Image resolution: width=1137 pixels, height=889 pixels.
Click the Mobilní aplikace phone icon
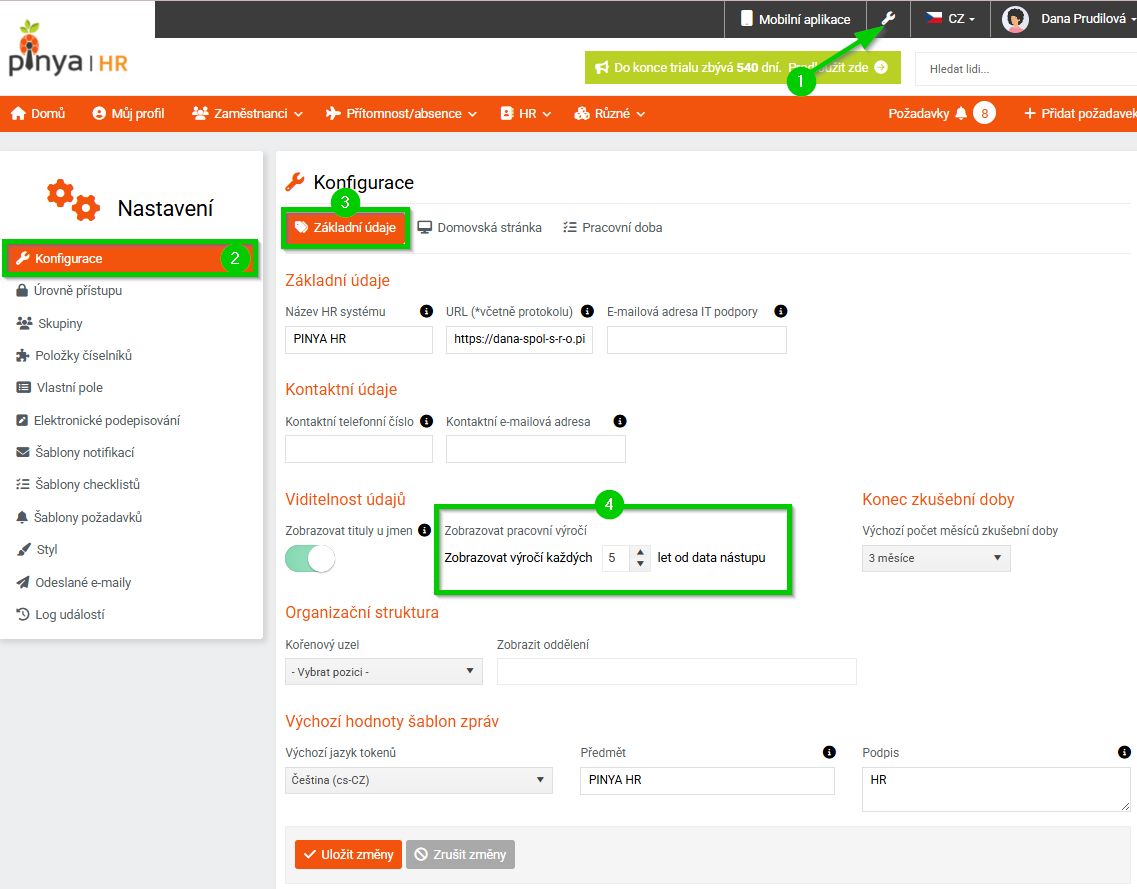coord(746,19)
